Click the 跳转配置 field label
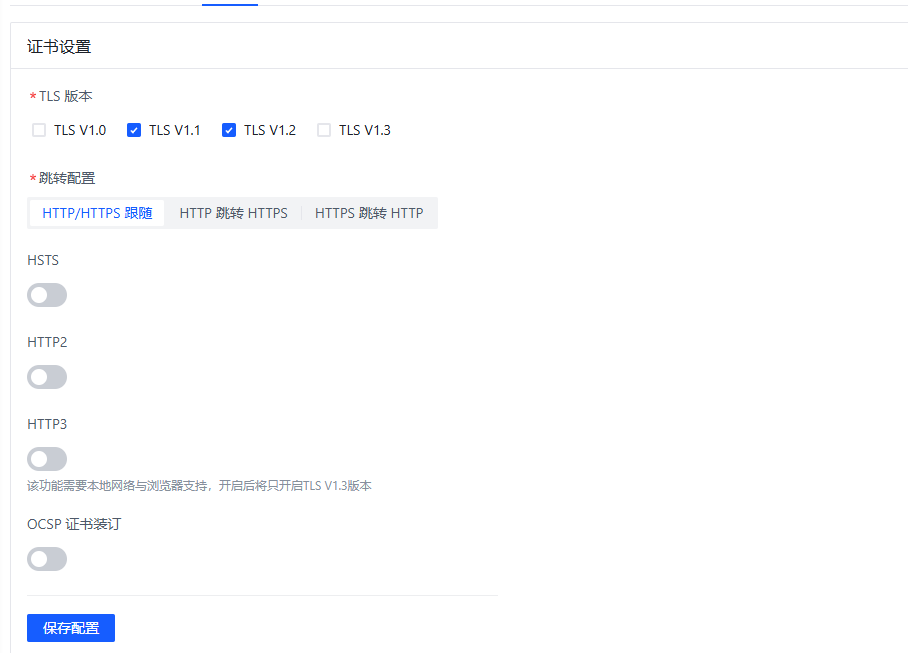The image size is (908, 653). click(67, 179)
